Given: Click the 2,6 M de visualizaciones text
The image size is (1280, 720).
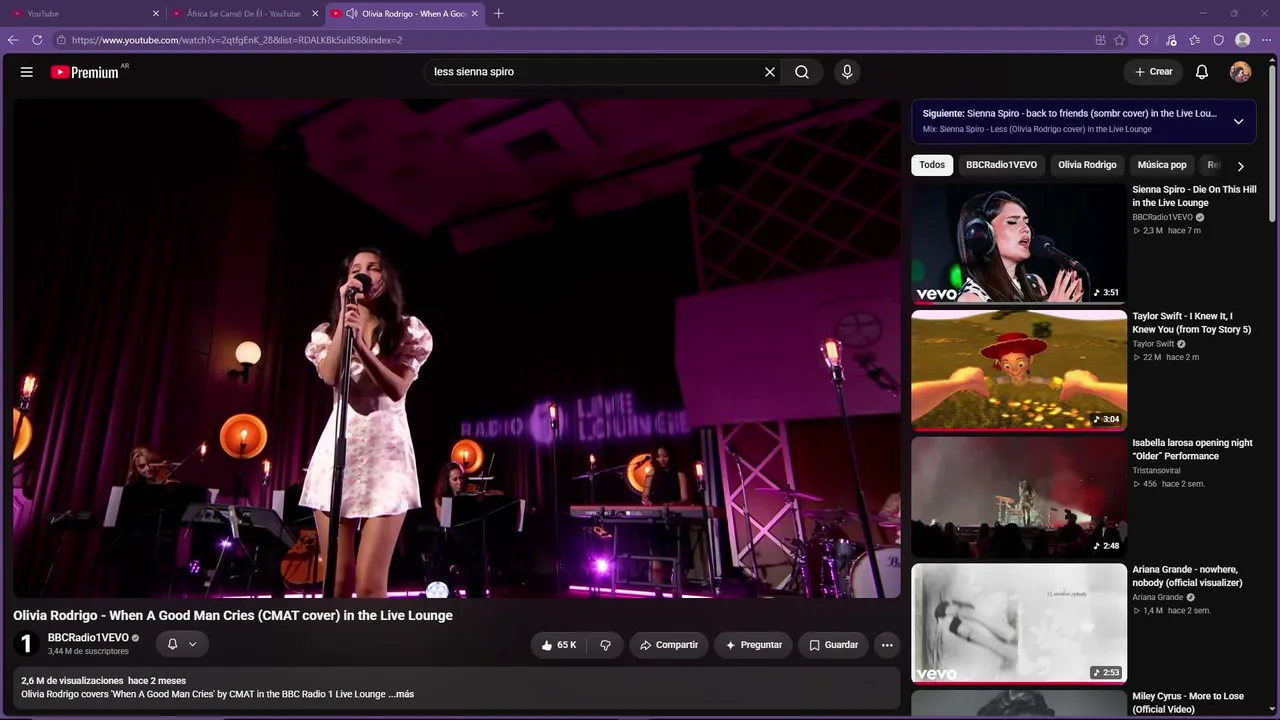Looking at the screenshot, I should point(72,681).
